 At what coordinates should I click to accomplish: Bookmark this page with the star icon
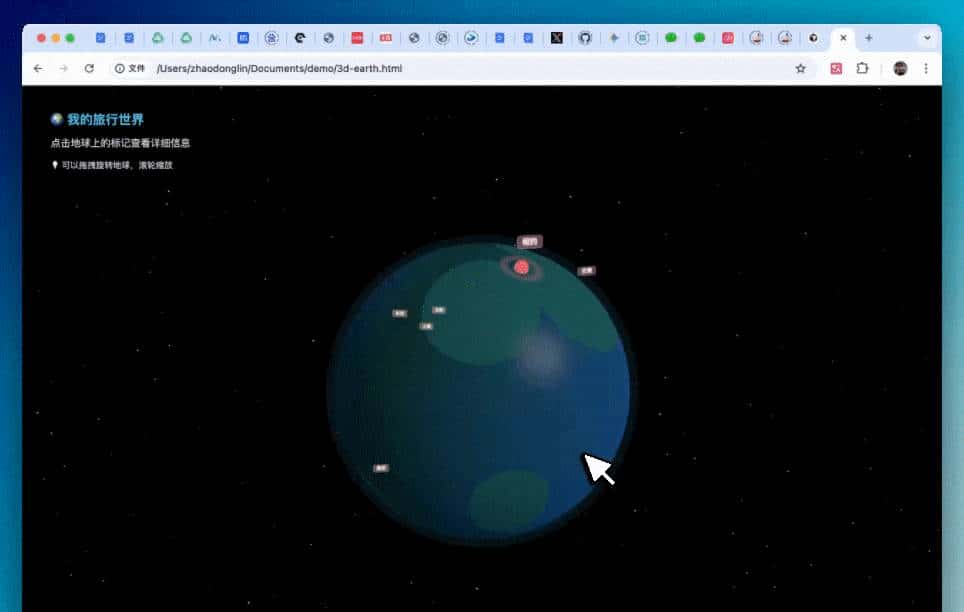click(800, 68)
